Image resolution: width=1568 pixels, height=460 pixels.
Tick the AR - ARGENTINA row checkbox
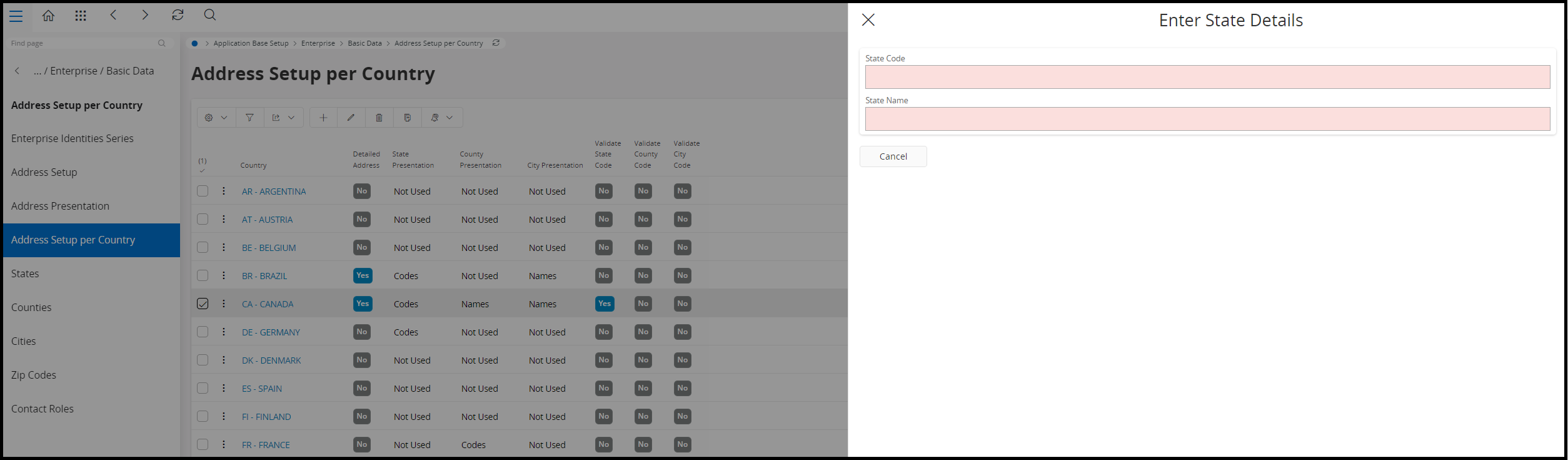coord(203,191)
